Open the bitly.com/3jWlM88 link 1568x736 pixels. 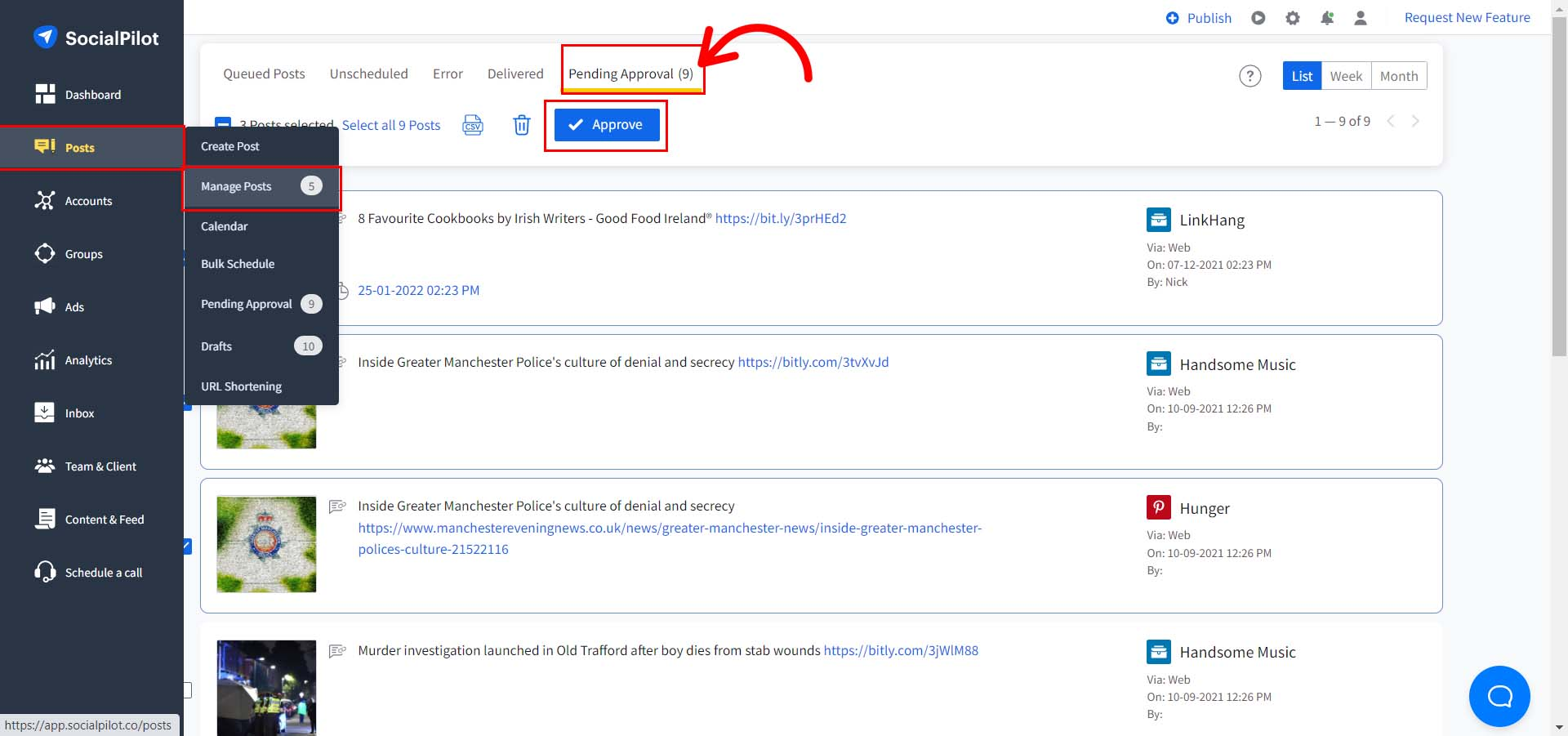tap(901, 650)
